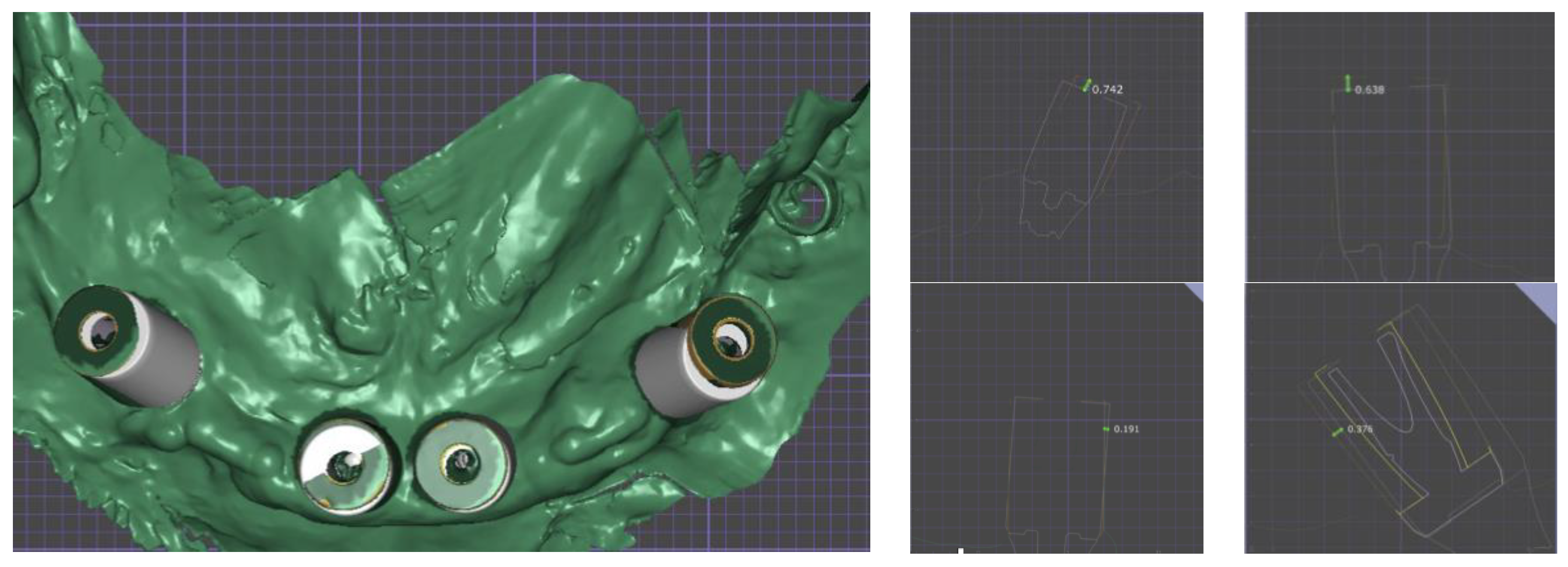Viewport: 1568px width, 567px height.
Task: Click the 0.376 measurement label
Action: 1360,429
